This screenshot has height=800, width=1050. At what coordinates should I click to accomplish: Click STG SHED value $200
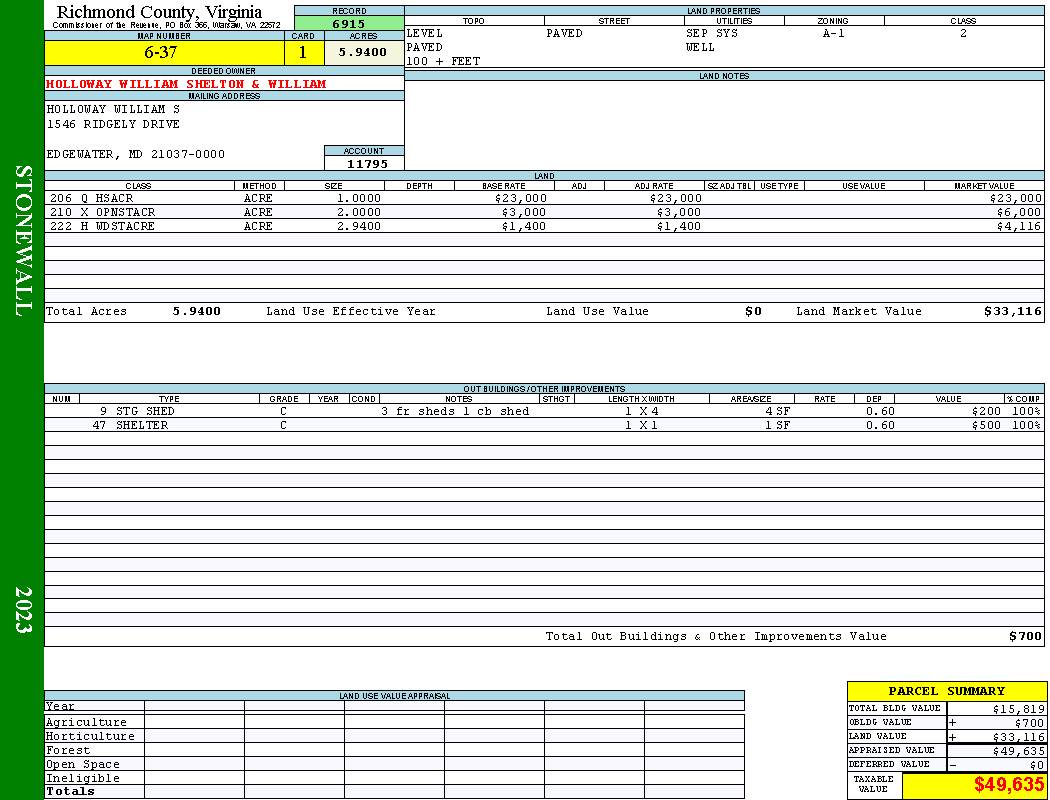click(986, 411)
